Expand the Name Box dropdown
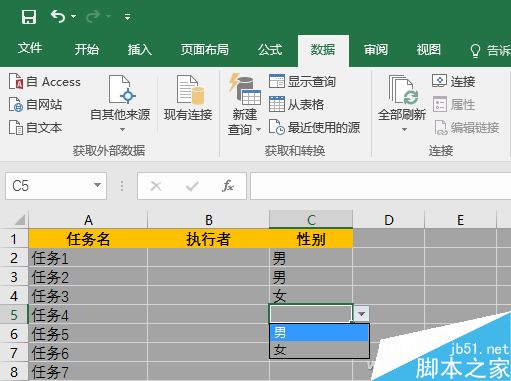This screenshot has height=381, width=511. [x=97, y=185]
